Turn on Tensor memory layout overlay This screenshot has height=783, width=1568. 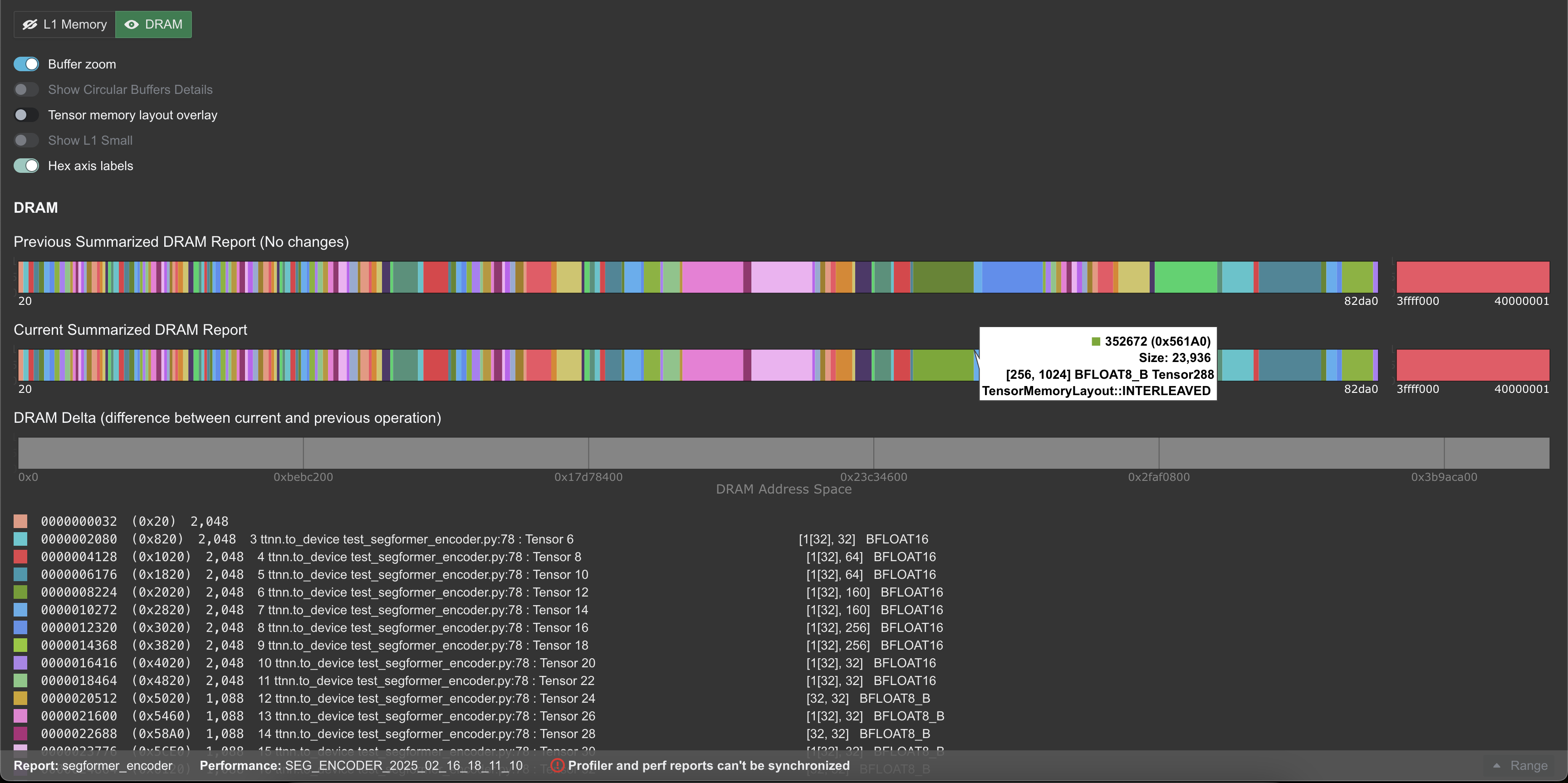(26, 114)
